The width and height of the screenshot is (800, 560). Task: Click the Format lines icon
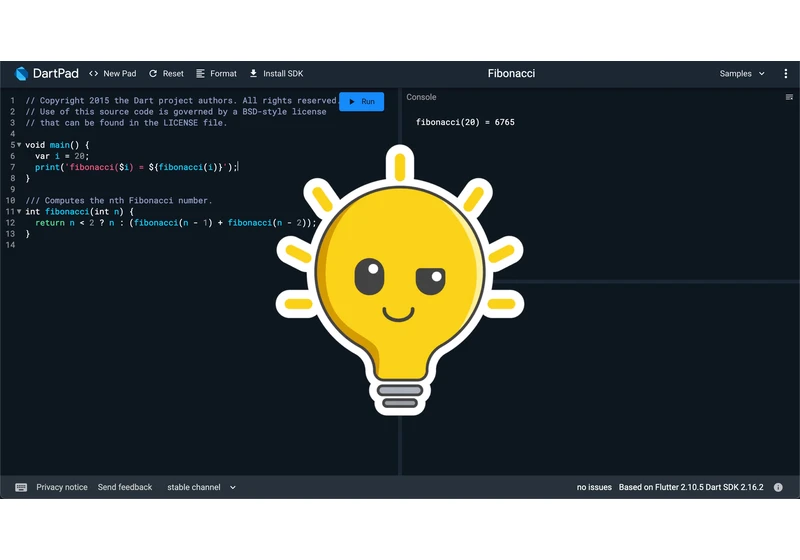[200, 73]
